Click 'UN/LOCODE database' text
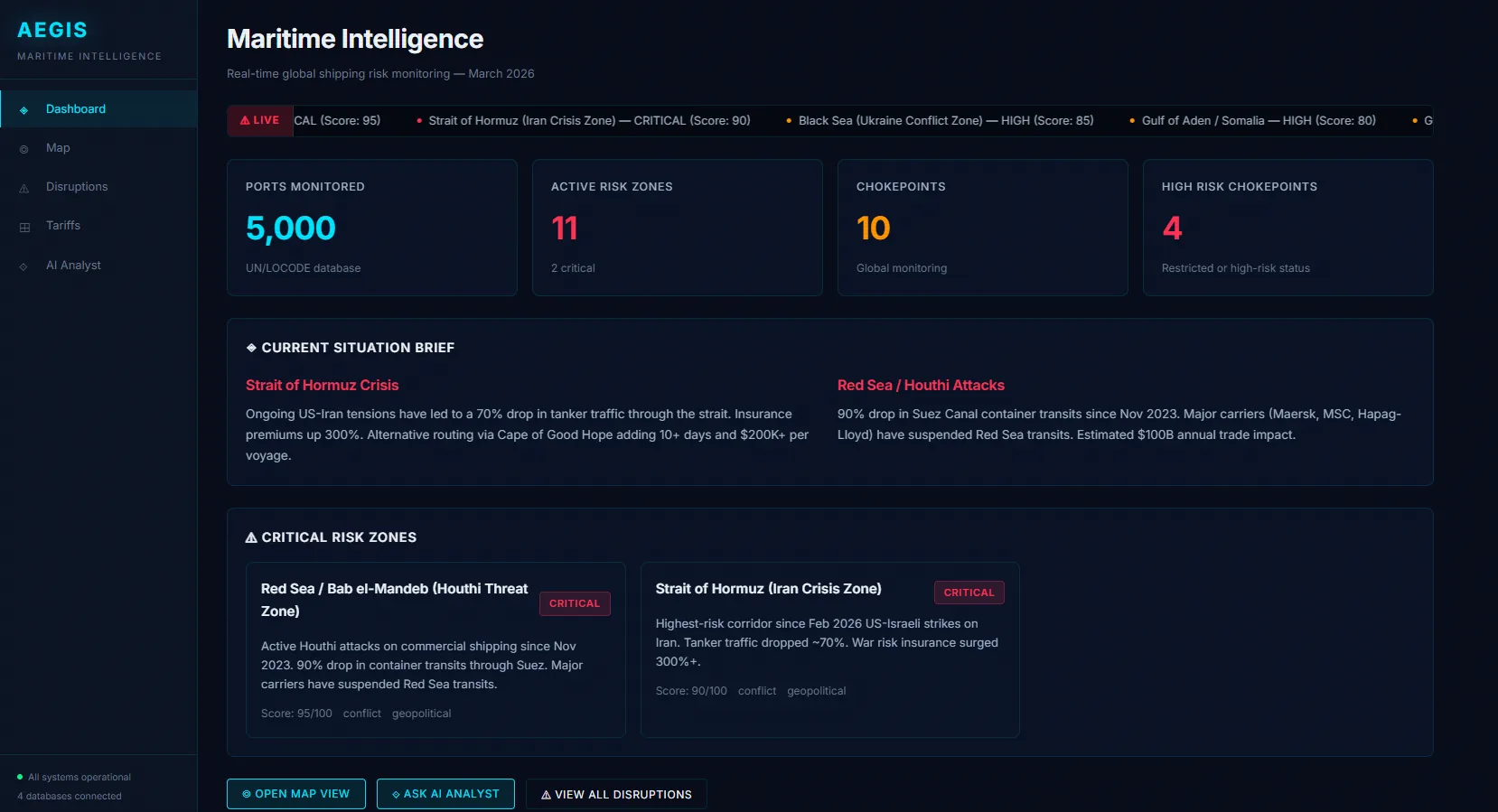Screen dimensions: 1498x812 coord(303,268)
